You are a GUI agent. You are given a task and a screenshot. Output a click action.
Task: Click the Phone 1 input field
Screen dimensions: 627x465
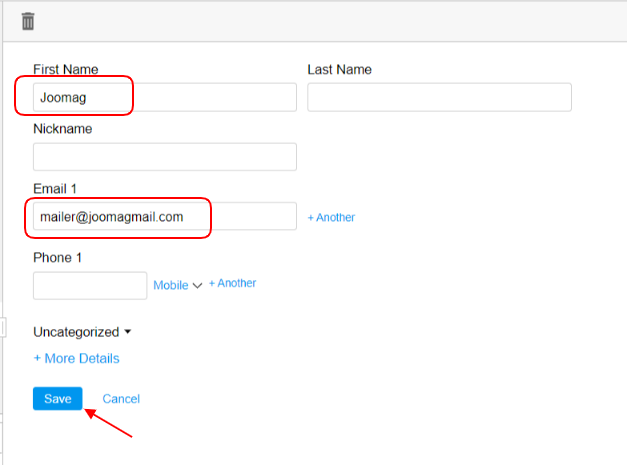(90, 285)
